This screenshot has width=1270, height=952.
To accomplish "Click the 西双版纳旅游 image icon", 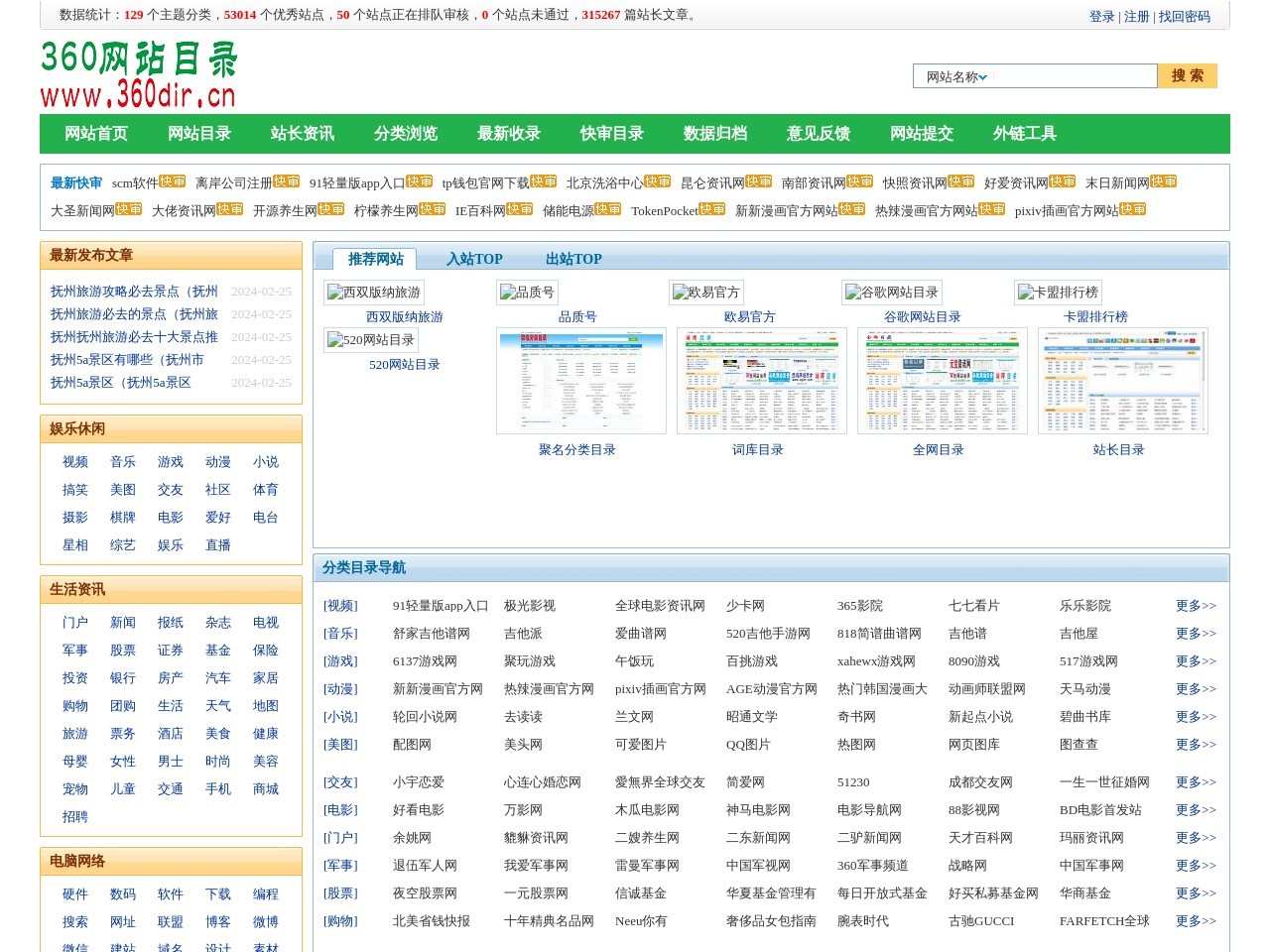I will pyautogui.click(x=373, y=293).
